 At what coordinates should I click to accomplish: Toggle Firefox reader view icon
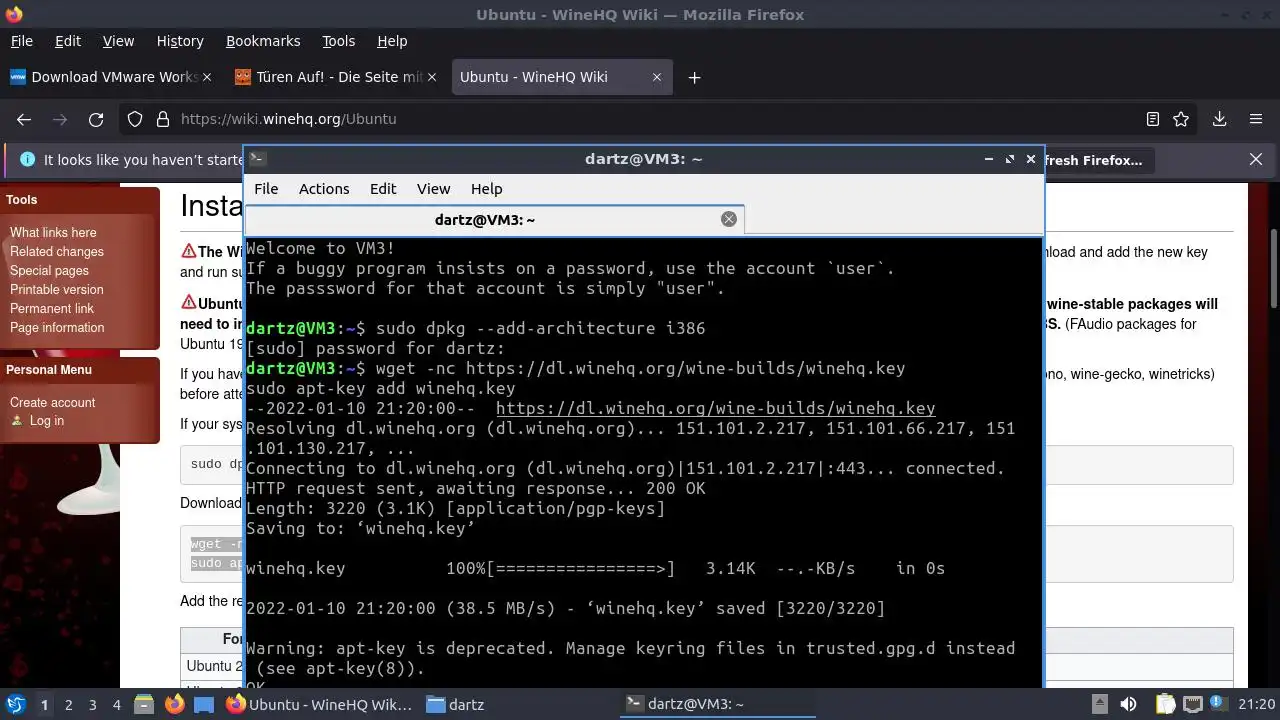click(x=1153, y=119)
